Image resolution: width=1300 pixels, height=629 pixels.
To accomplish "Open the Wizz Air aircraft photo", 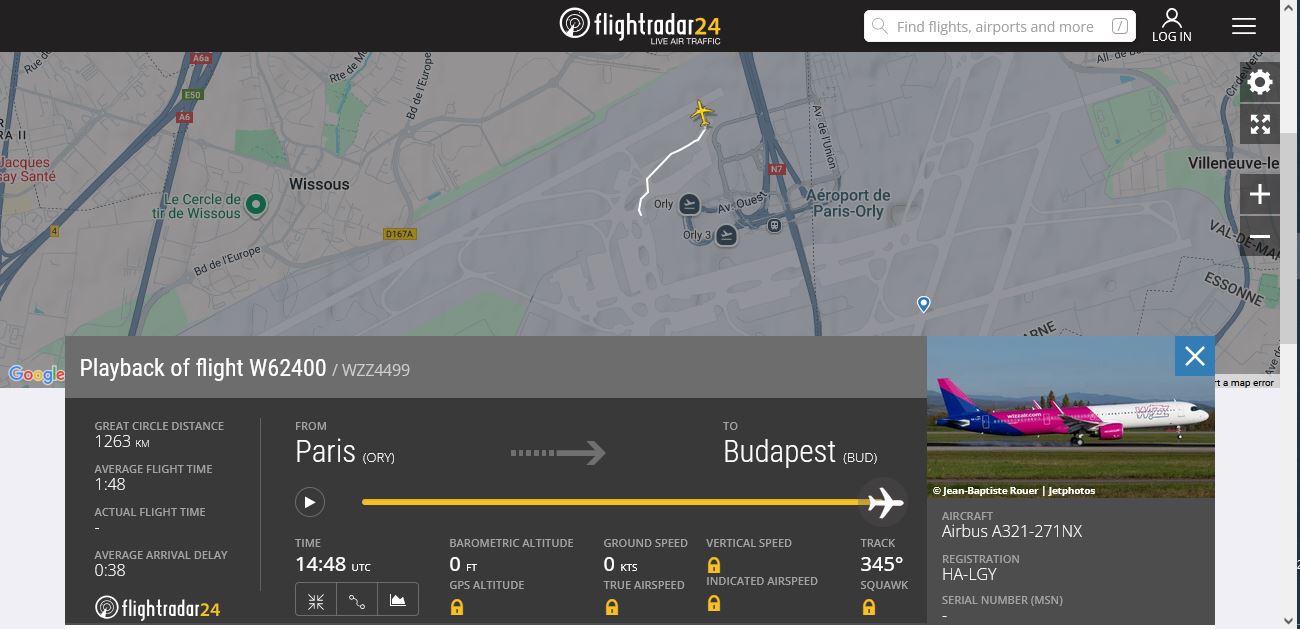I will [1070, 417].
